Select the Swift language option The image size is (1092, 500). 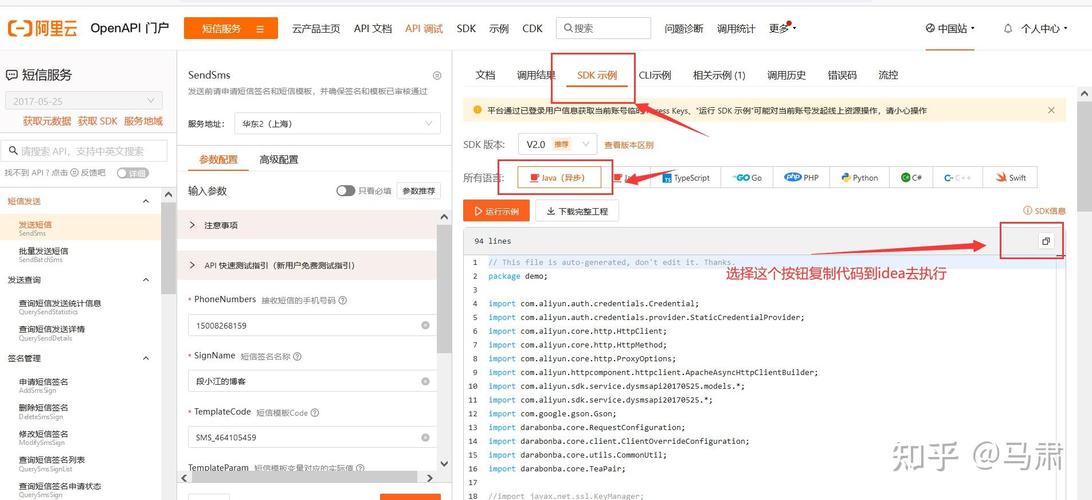(x=1010, y=178)
